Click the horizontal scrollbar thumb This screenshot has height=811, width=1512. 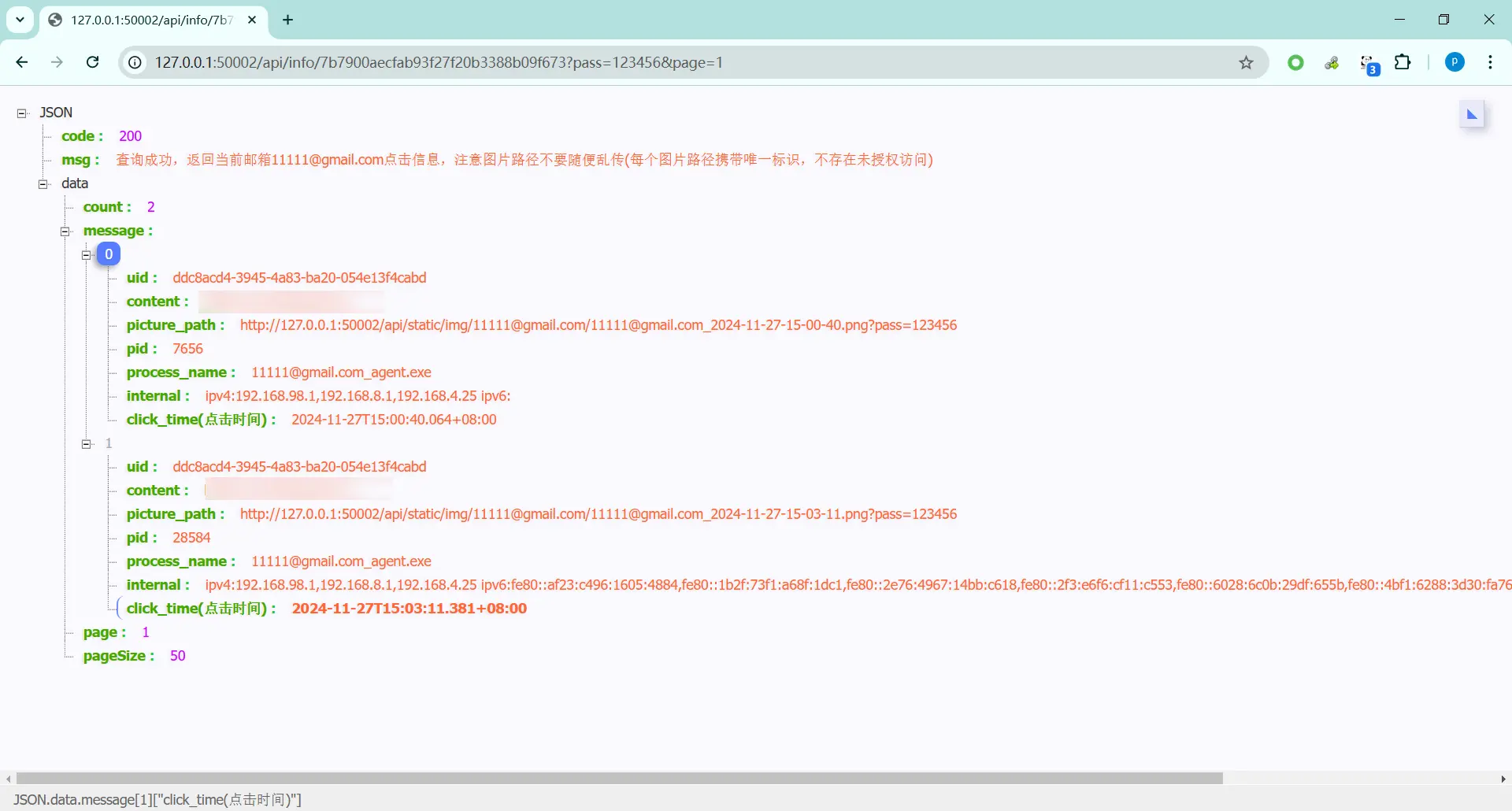[619, 779]
